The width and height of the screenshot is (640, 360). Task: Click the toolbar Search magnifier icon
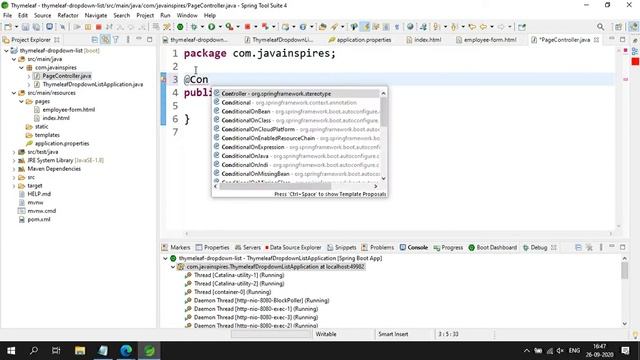tap(600, 27)
